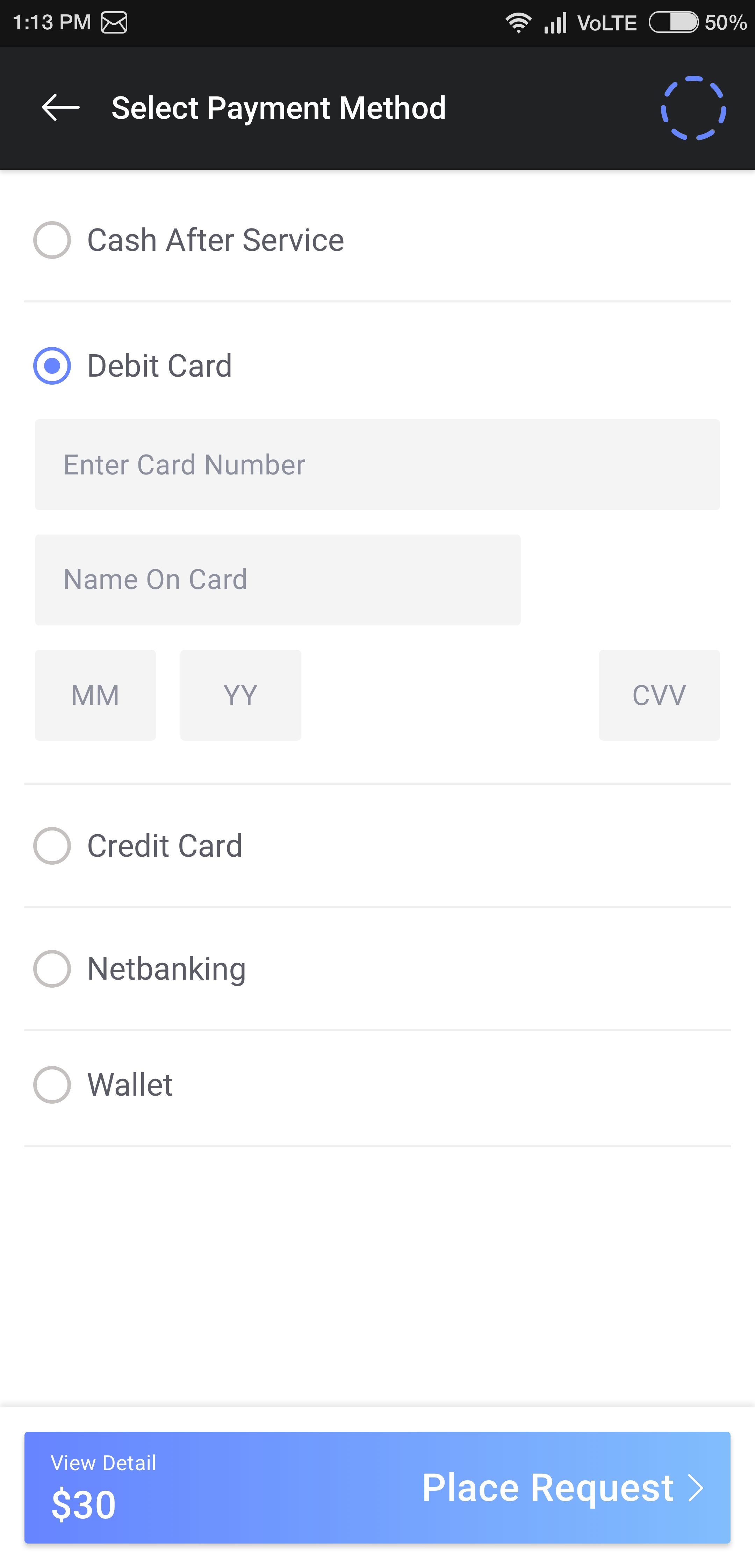Tap the back arrow icon

click(60, 108)
